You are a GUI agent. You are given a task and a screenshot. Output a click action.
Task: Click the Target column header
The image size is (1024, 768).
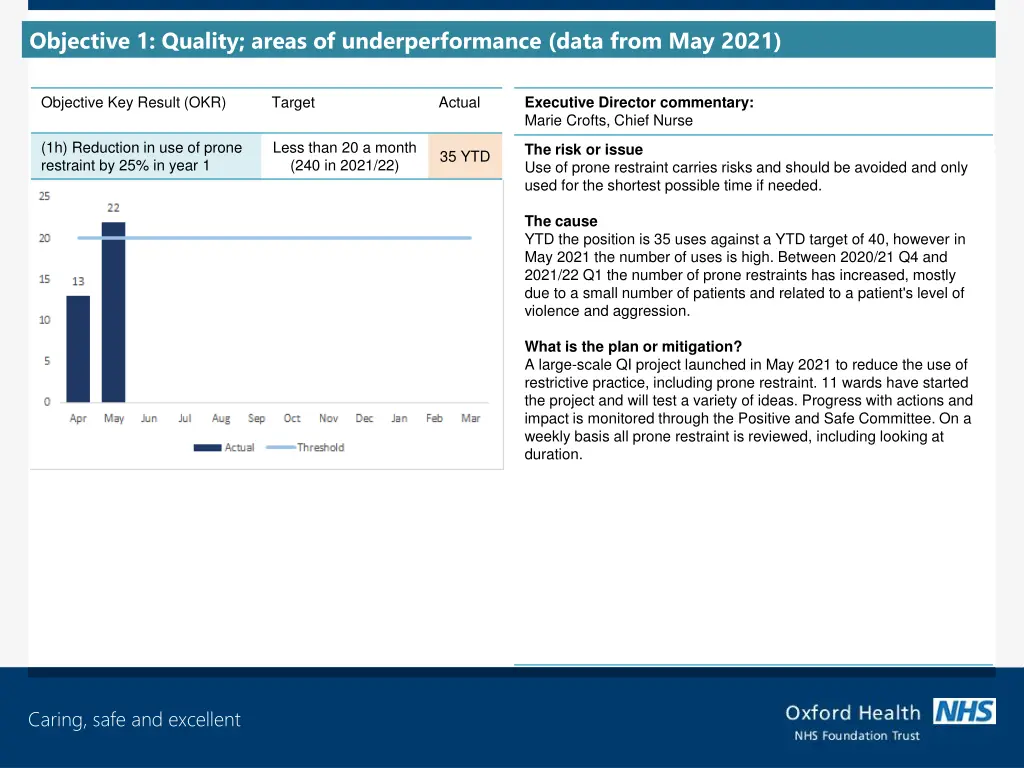[x=293, y=102]
